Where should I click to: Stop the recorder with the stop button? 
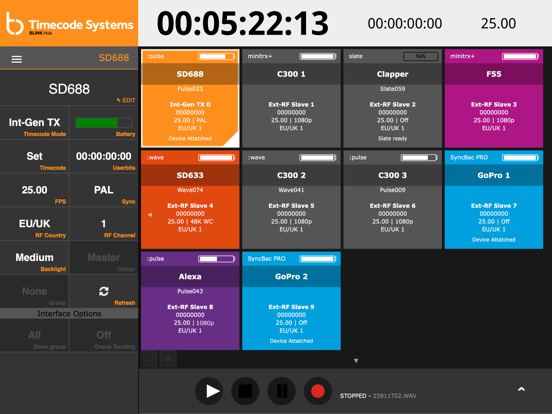coord(245,391)
